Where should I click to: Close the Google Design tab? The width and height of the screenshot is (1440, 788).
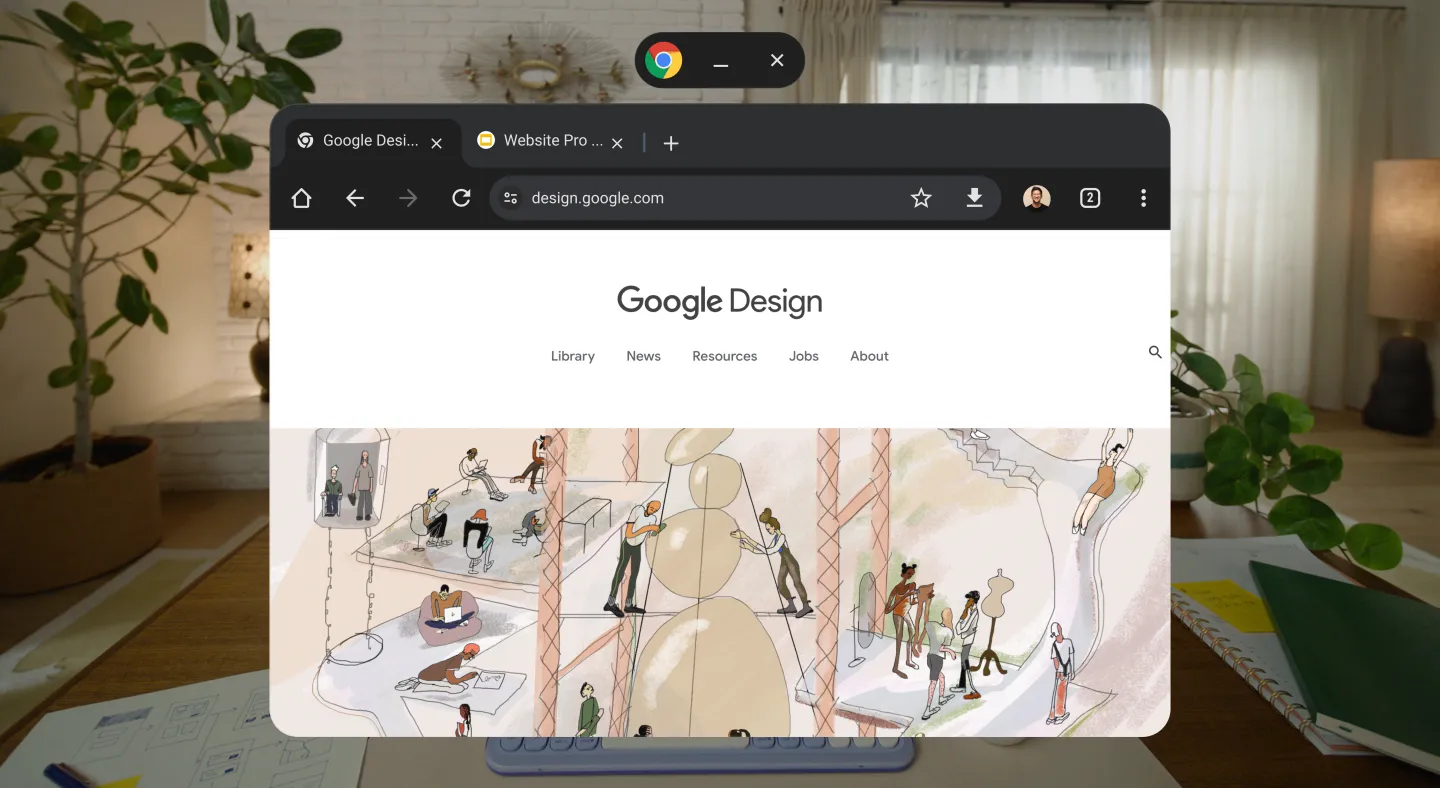(436, 143)
